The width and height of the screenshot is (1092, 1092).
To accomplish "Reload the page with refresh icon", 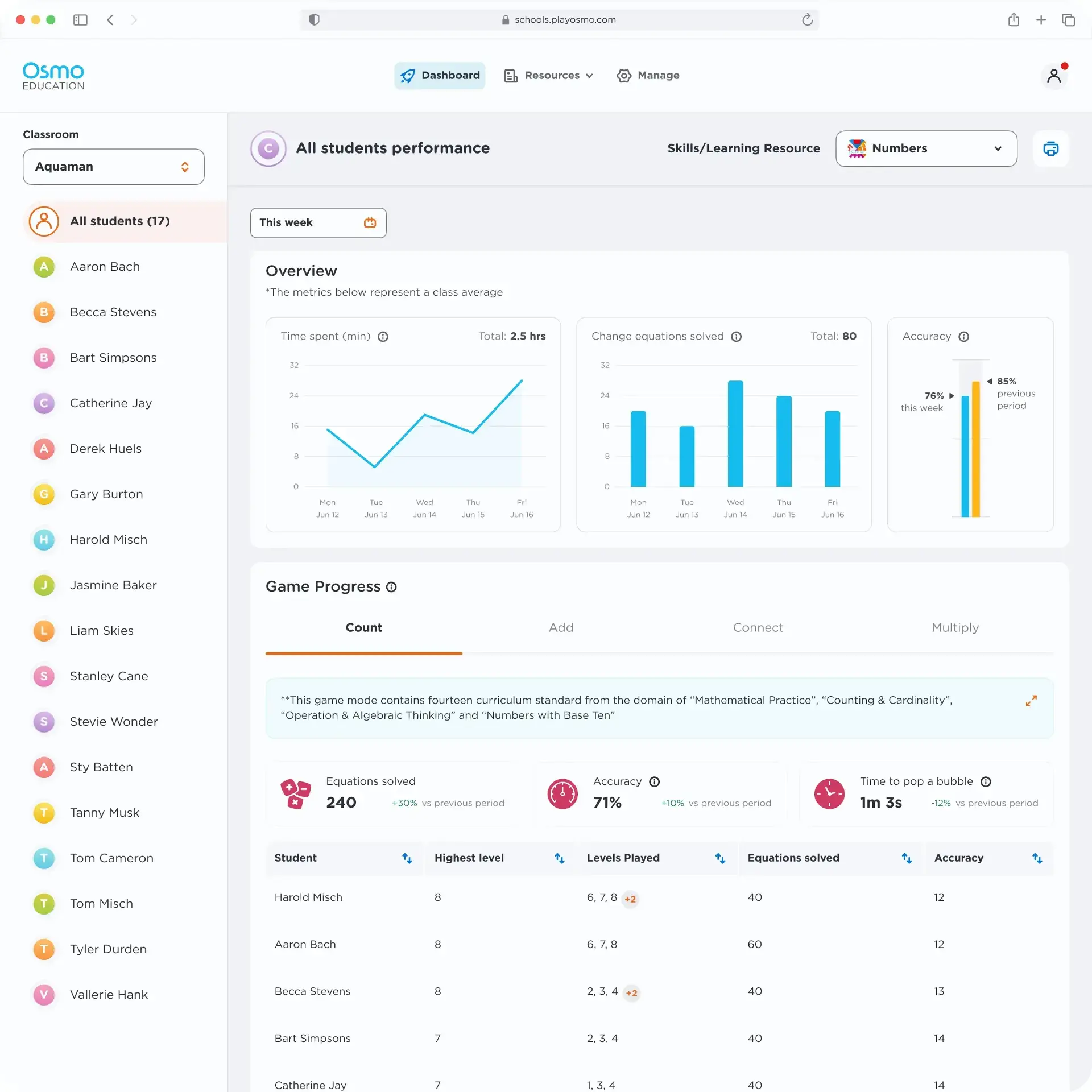I will [x=807, y=20].
